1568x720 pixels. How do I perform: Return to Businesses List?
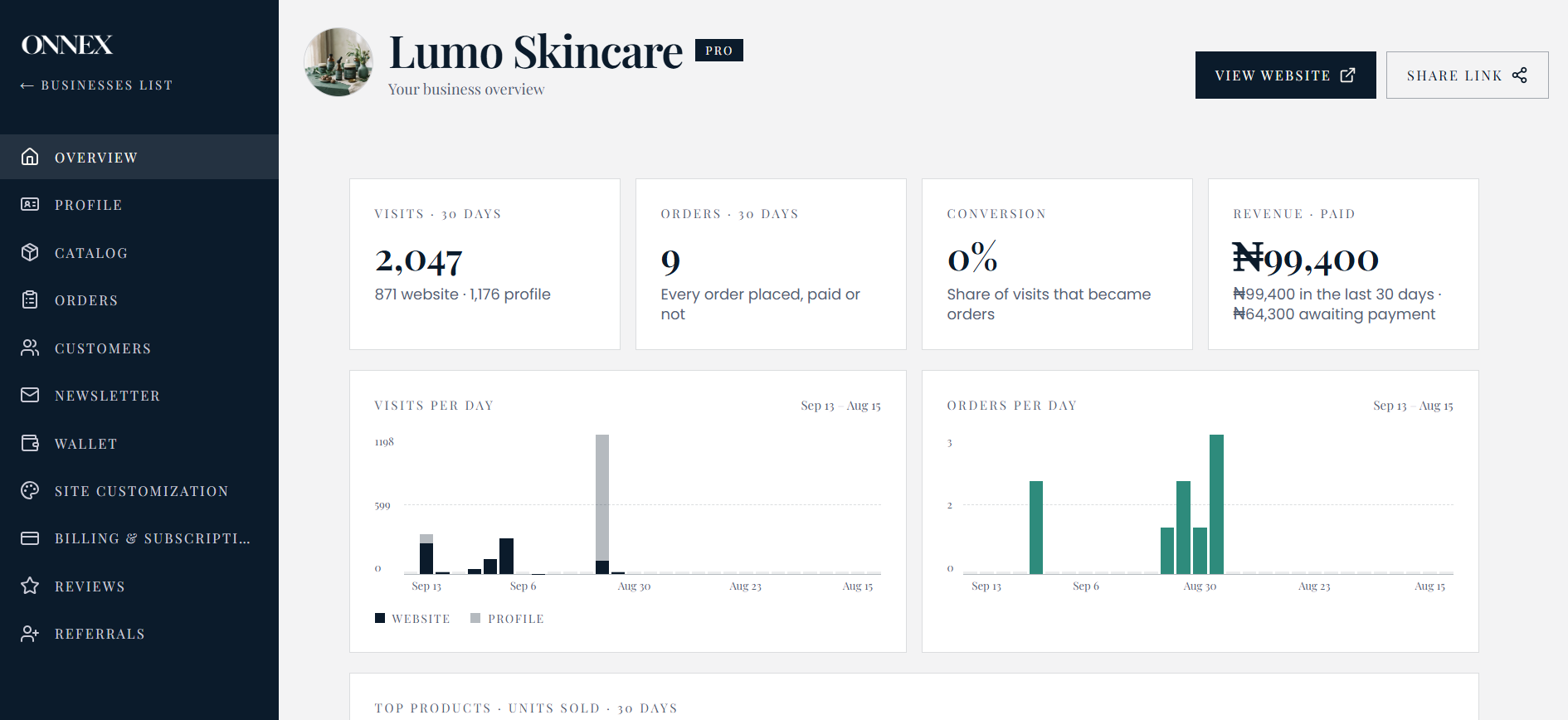point(97,85)
